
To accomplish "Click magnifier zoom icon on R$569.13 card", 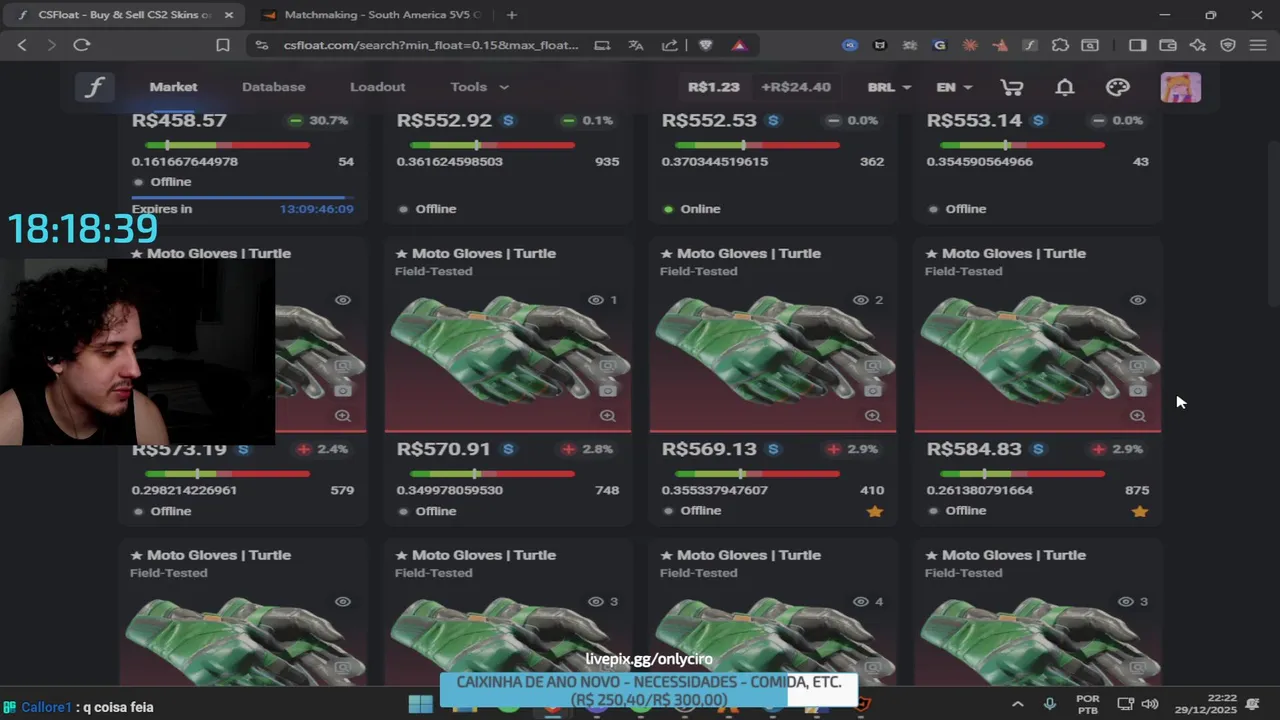I will coord(873,416).
